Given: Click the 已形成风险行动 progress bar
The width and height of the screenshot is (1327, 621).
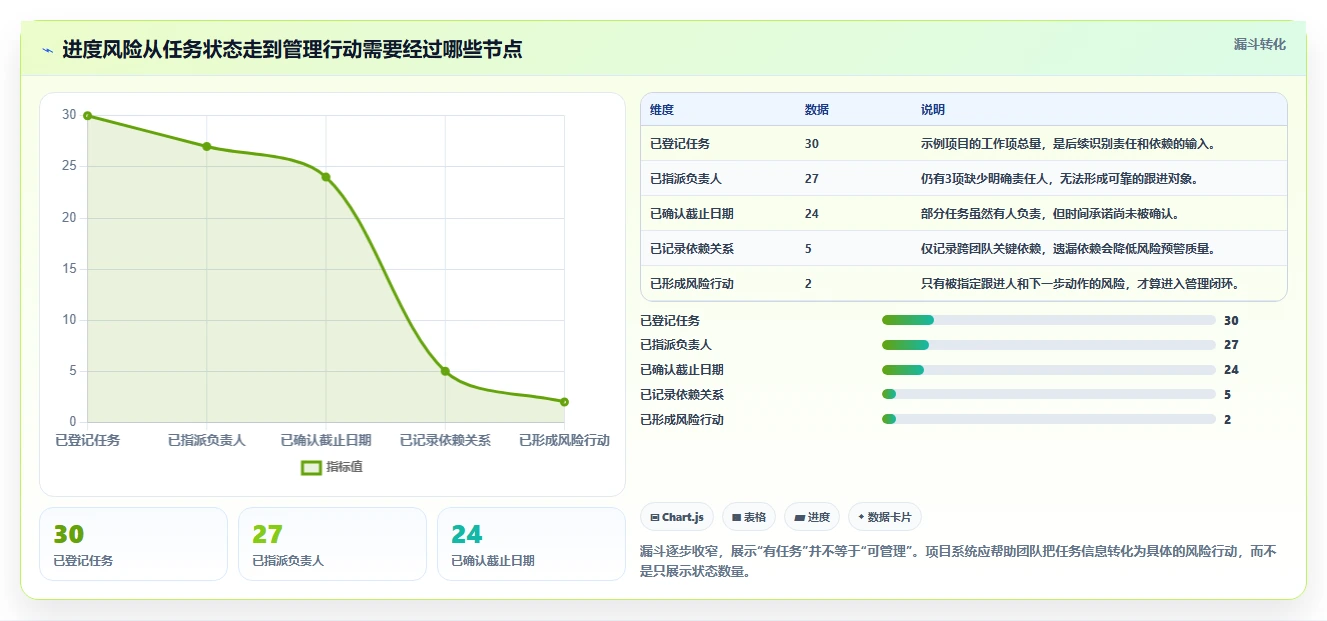Looking at the screenshot, I should coord(1048,420).
